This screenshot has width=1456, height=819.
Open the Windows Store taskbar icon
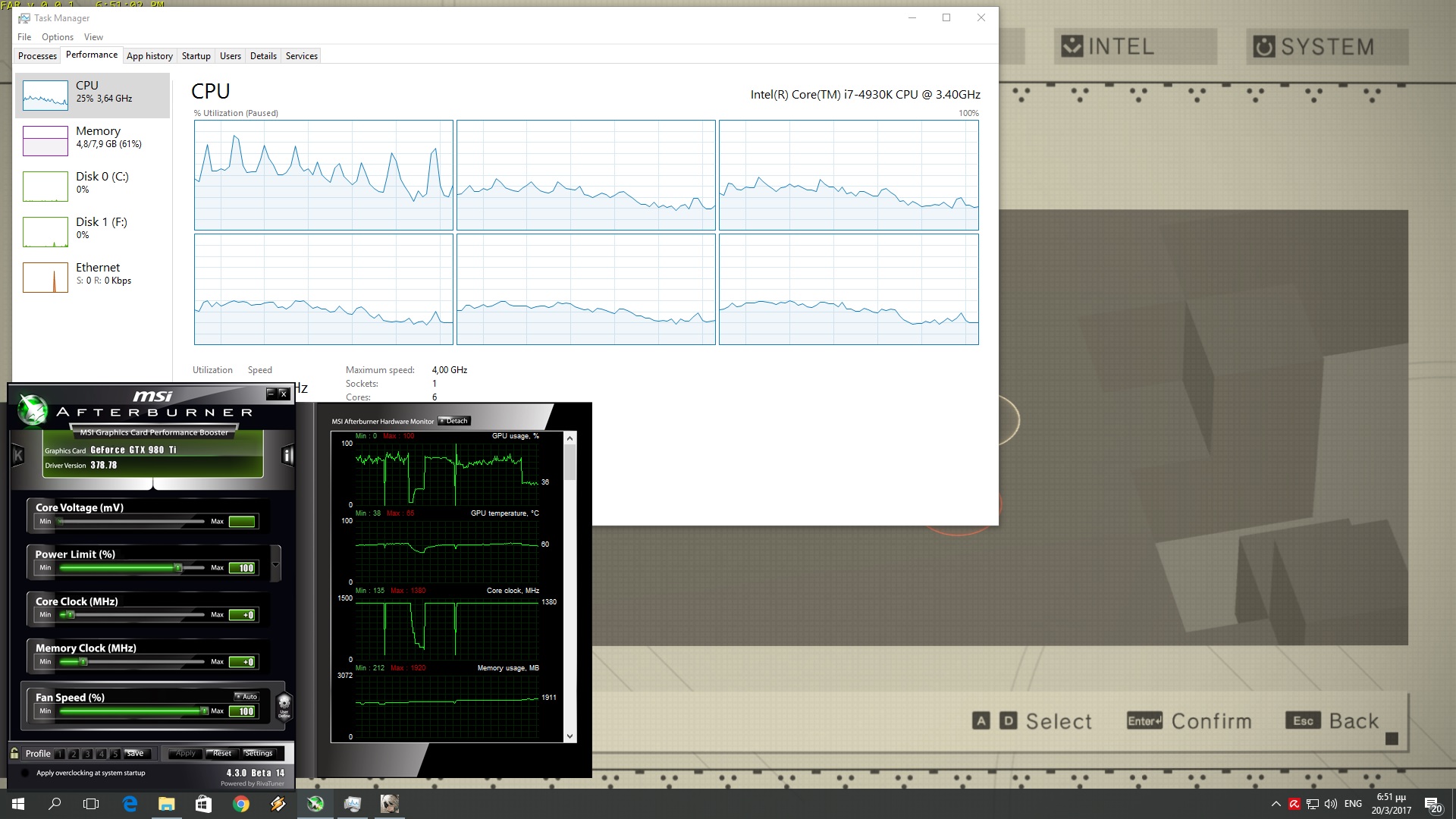tap(203, 804)
